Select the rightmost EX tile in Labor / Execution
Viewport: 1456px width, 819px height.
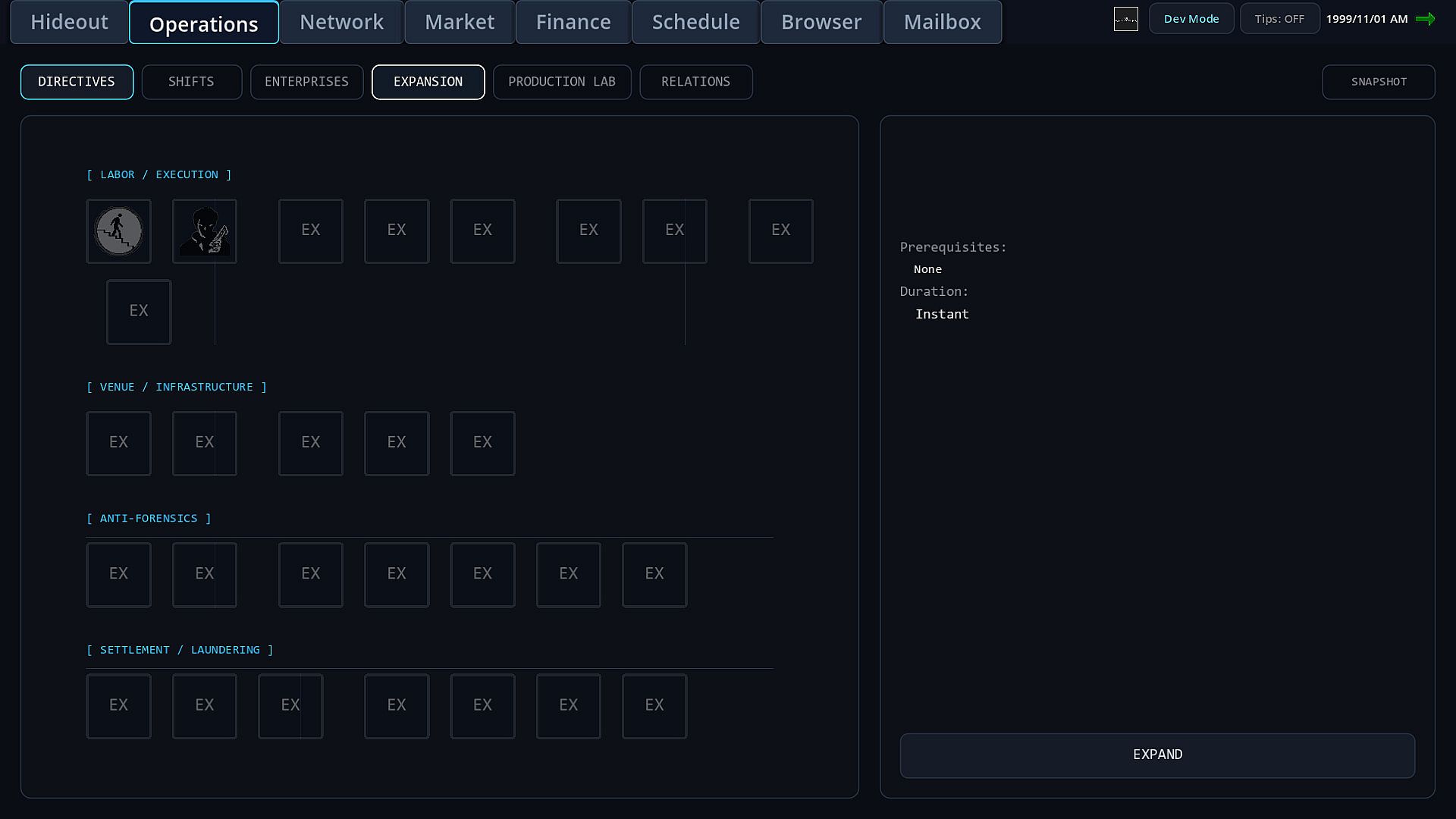tap(781, 231)
